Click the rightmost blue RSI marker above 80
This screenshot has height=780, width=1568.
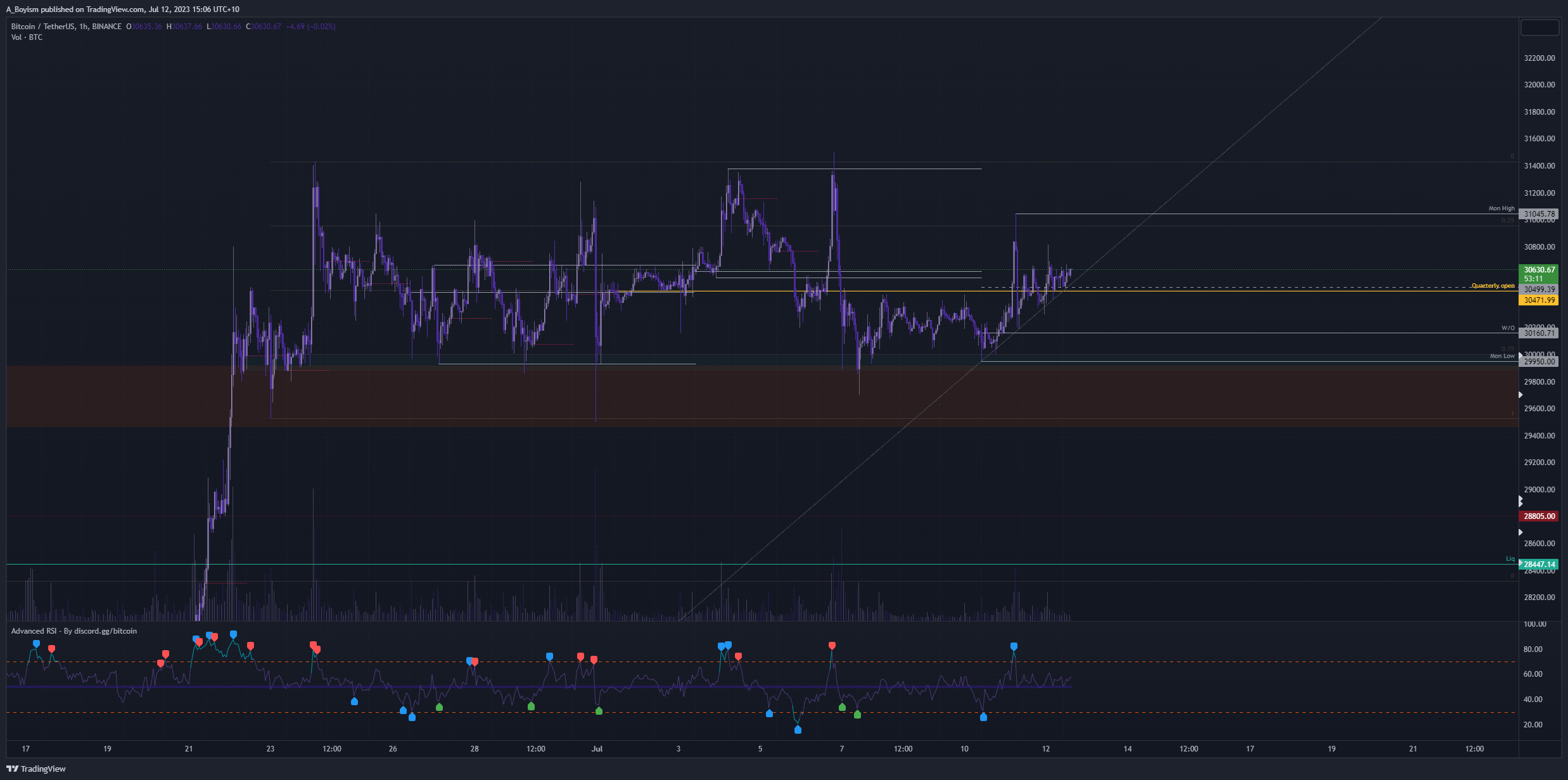point(1014,646)
